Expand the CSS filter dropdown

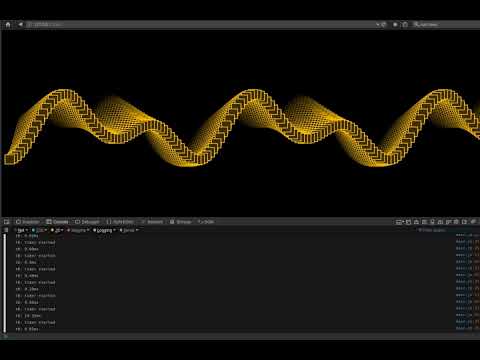click(39, 230)
